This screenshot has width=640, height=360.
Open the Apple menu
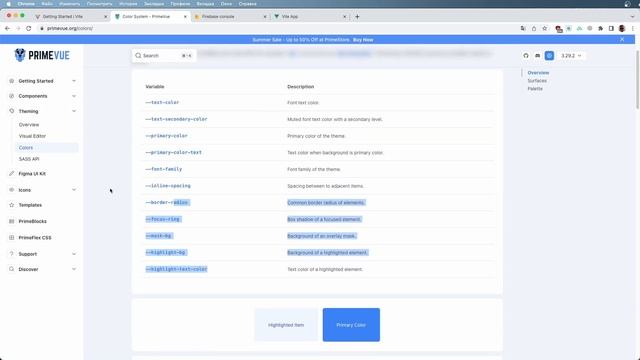point(8,4)
